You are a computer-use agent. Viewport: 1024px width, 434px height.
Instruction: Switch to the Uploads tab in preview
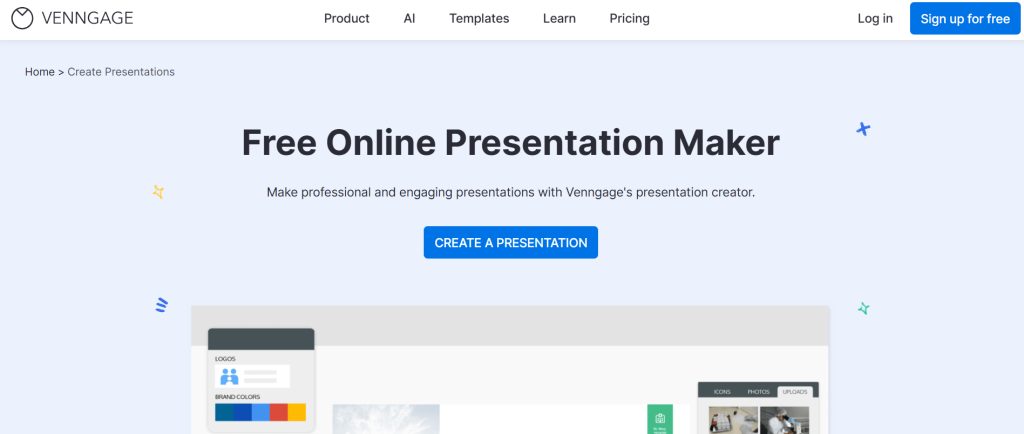[797, 392]
